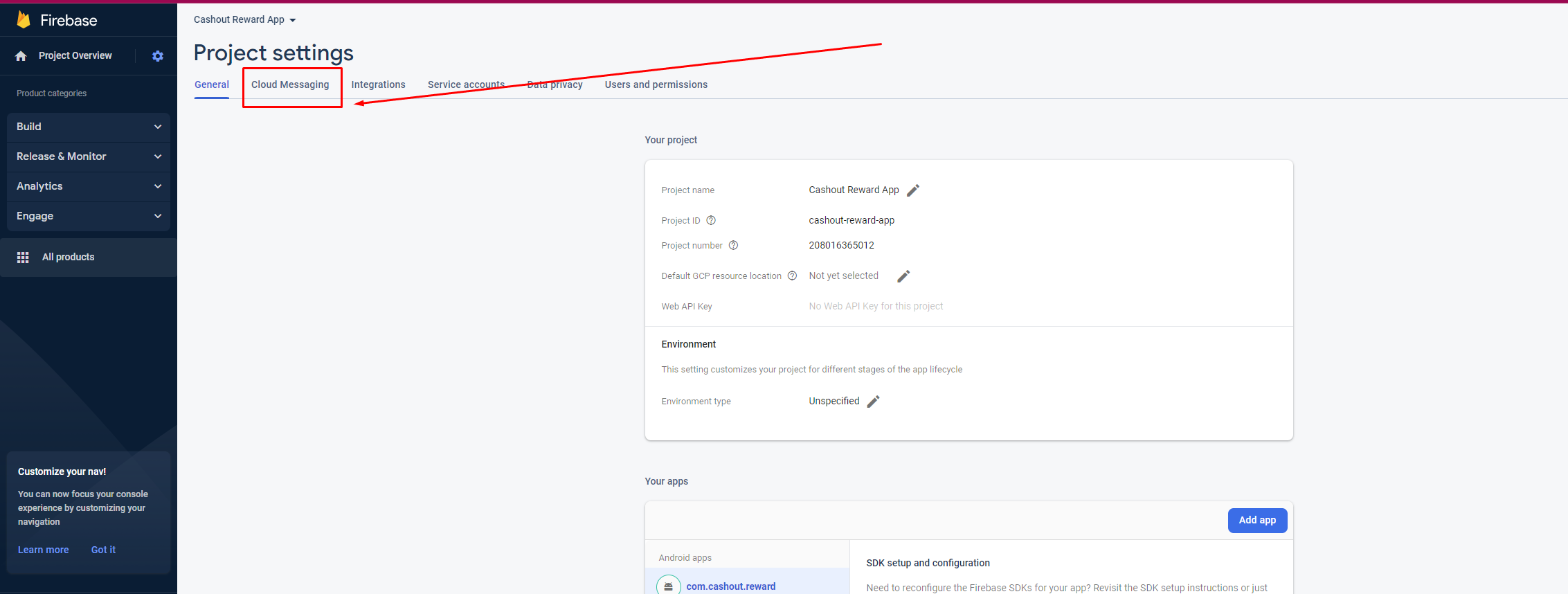Viewport: 1568px width, 594px height.
Task: Click help icon beside GCP resource location
Action: pos(793,276)
